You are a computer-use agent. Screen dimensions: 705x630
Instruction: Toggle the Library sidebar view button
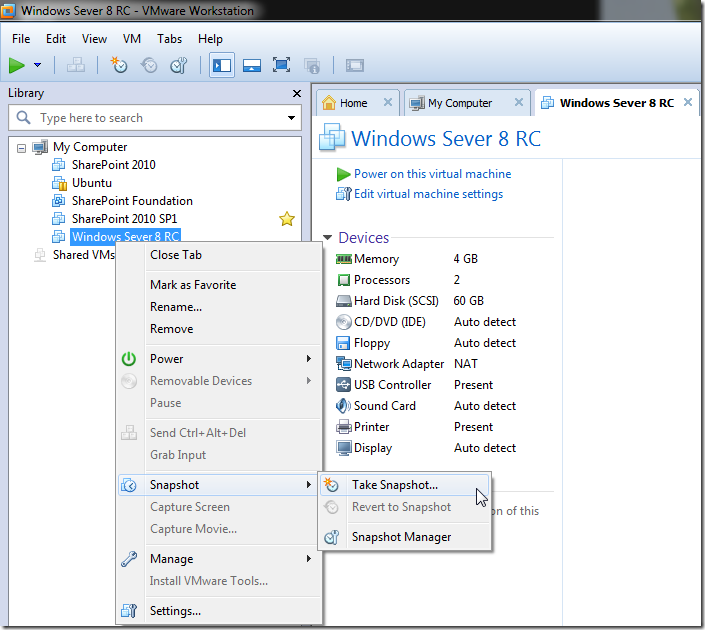coord(221,65)
